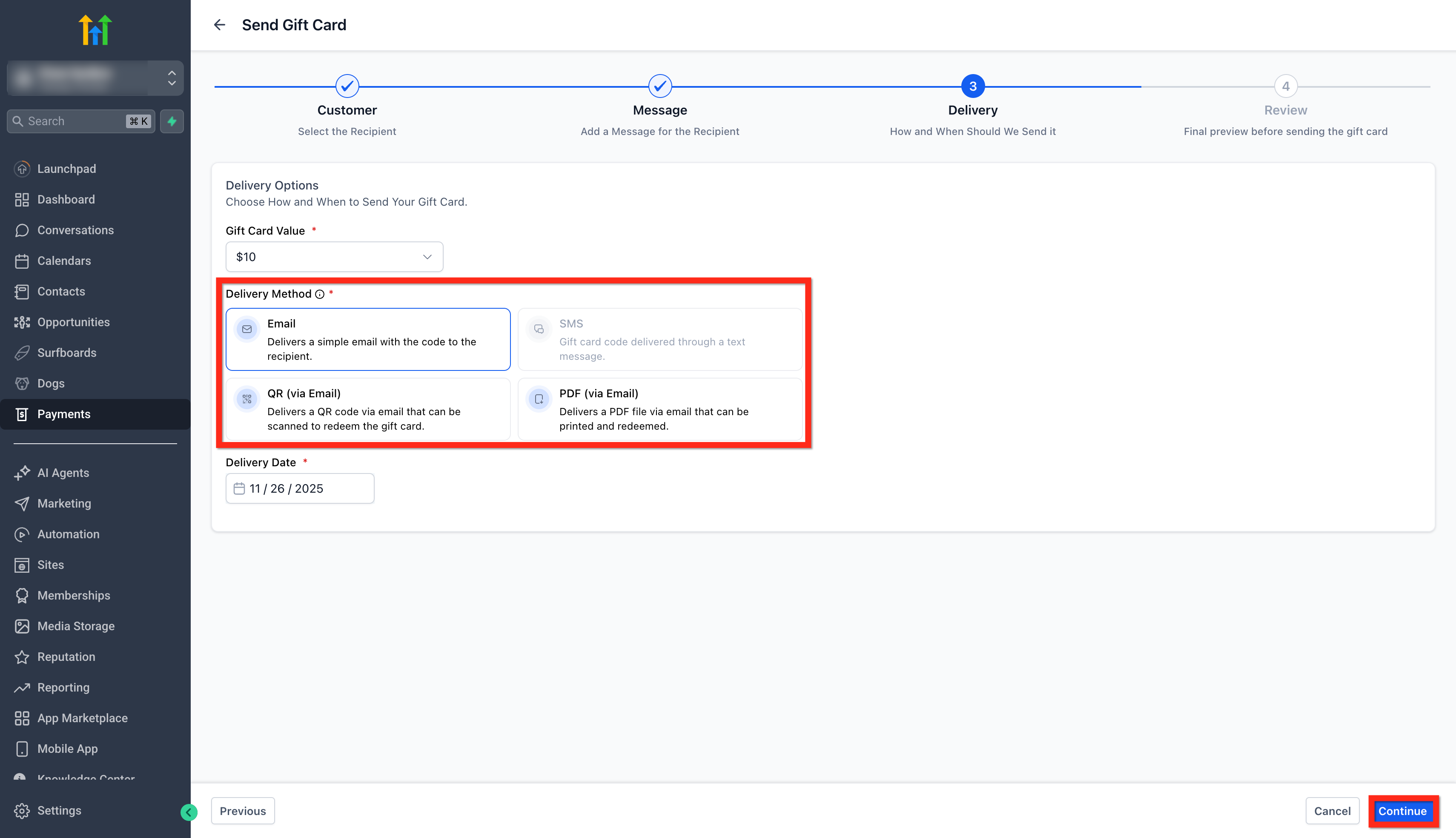
Task: Jump to the Customer step in progress bar
Action: (347, 86)
